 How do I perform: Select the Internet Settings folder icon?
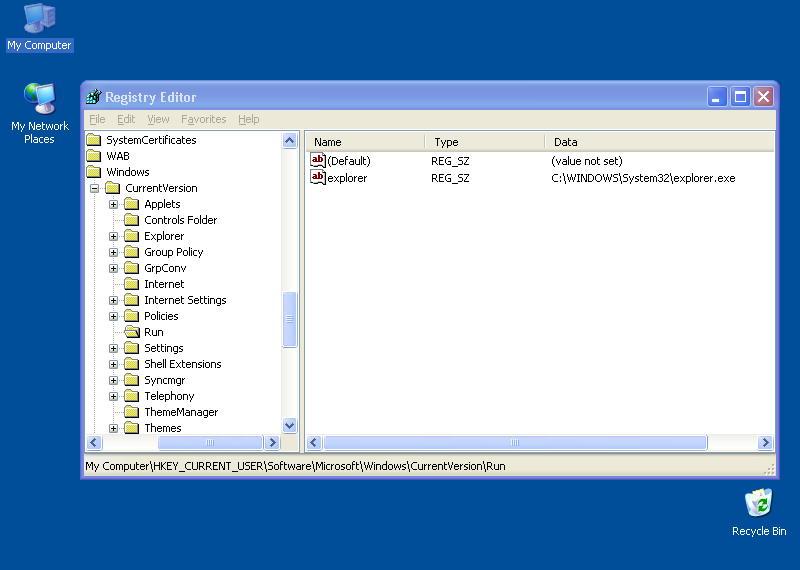pyautogui.click(x=132, y=300)
